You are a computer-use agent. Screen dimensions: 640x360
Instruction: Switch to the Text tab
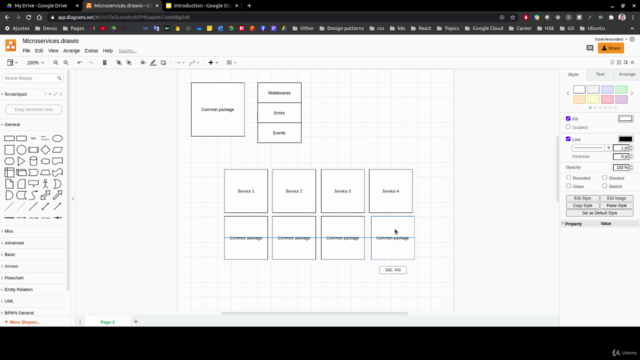(600, 74)
